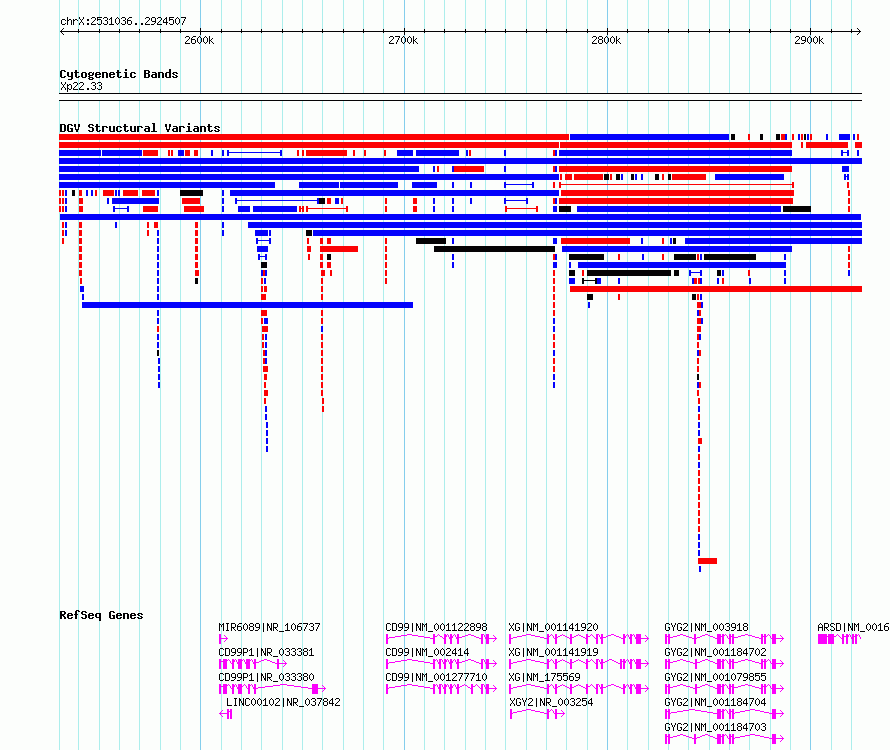The width and height of the screenshot is (890, 750).
Task: Click the chrX:2531036..2924507 coordinates label
Action: point(123,21)
